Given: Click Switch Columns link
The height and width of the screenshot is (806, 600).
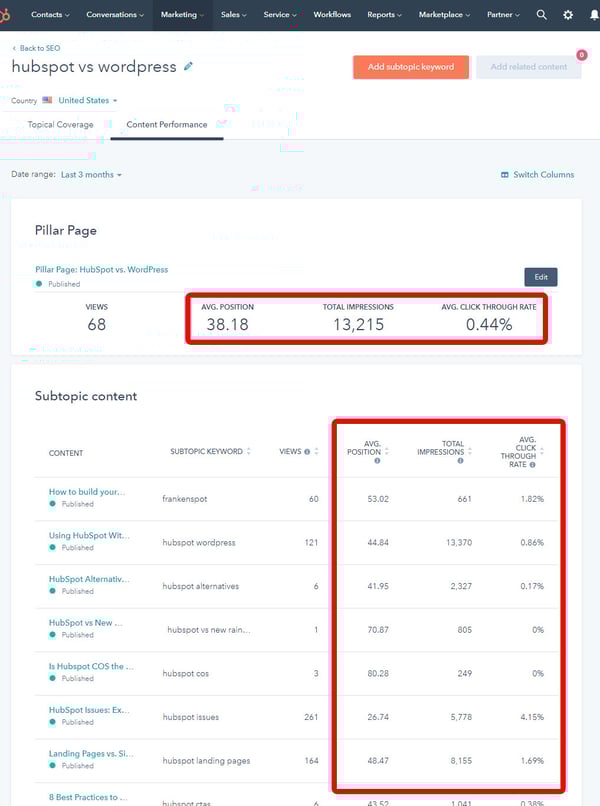Looking at the screenshot, I should pos(543,175).
